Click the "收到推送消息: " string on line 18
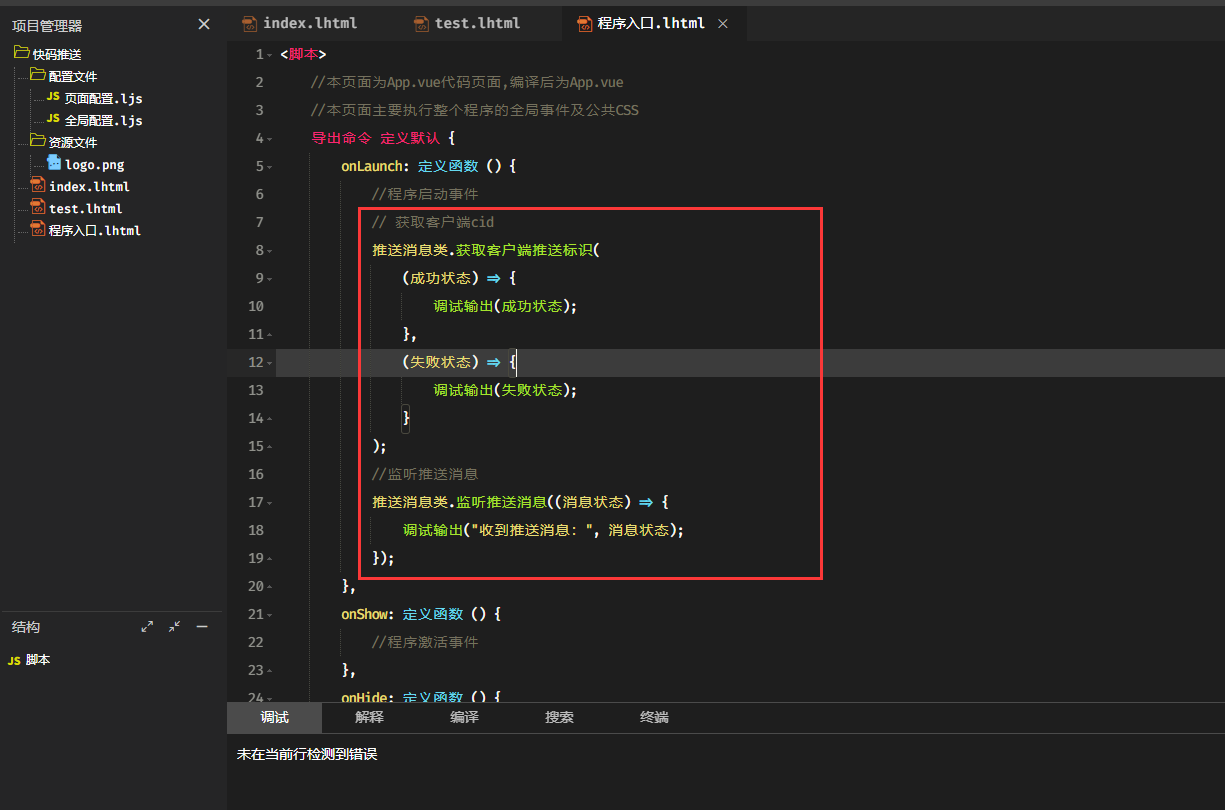1225x810 pixels. (530, 530)
